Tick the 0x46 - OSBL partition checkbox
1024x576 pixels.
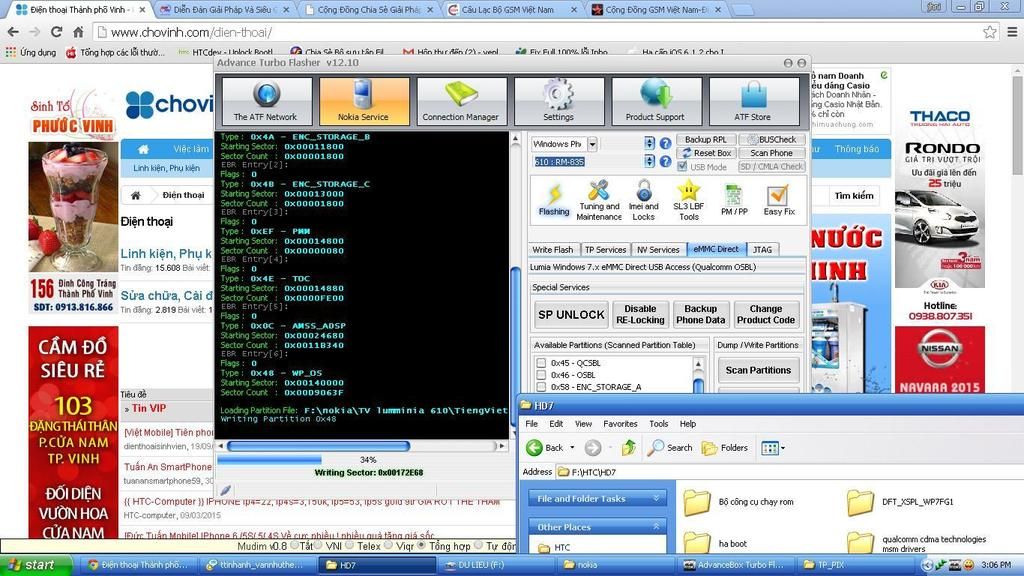(541, 375)
